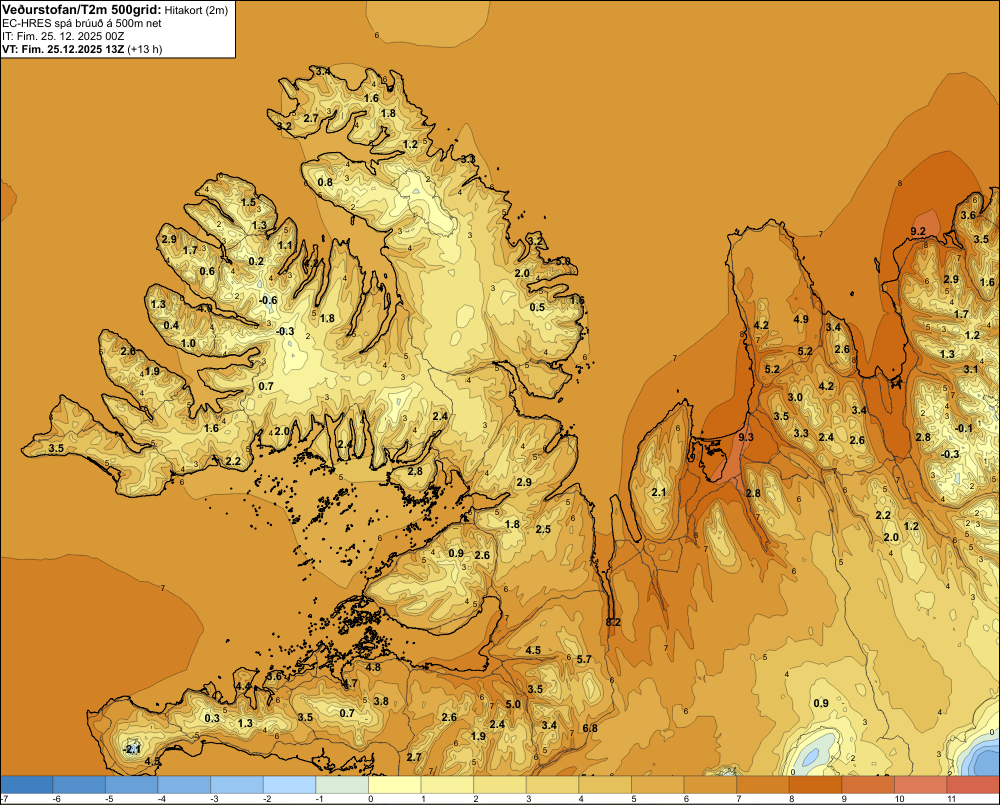
Task: Pick the legend swatch between 5 and 6
Action: pyautogui.click(x=658, y=784)
